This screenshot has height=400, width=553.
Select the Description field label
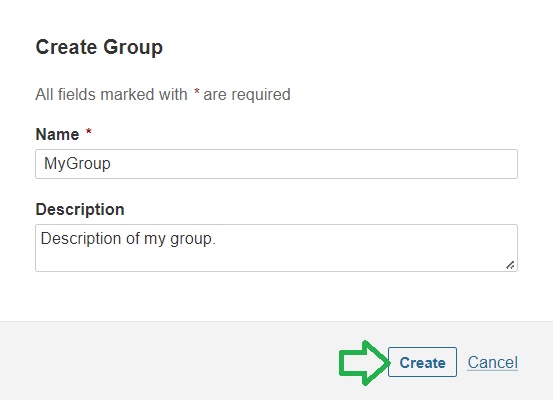point(80,210)
